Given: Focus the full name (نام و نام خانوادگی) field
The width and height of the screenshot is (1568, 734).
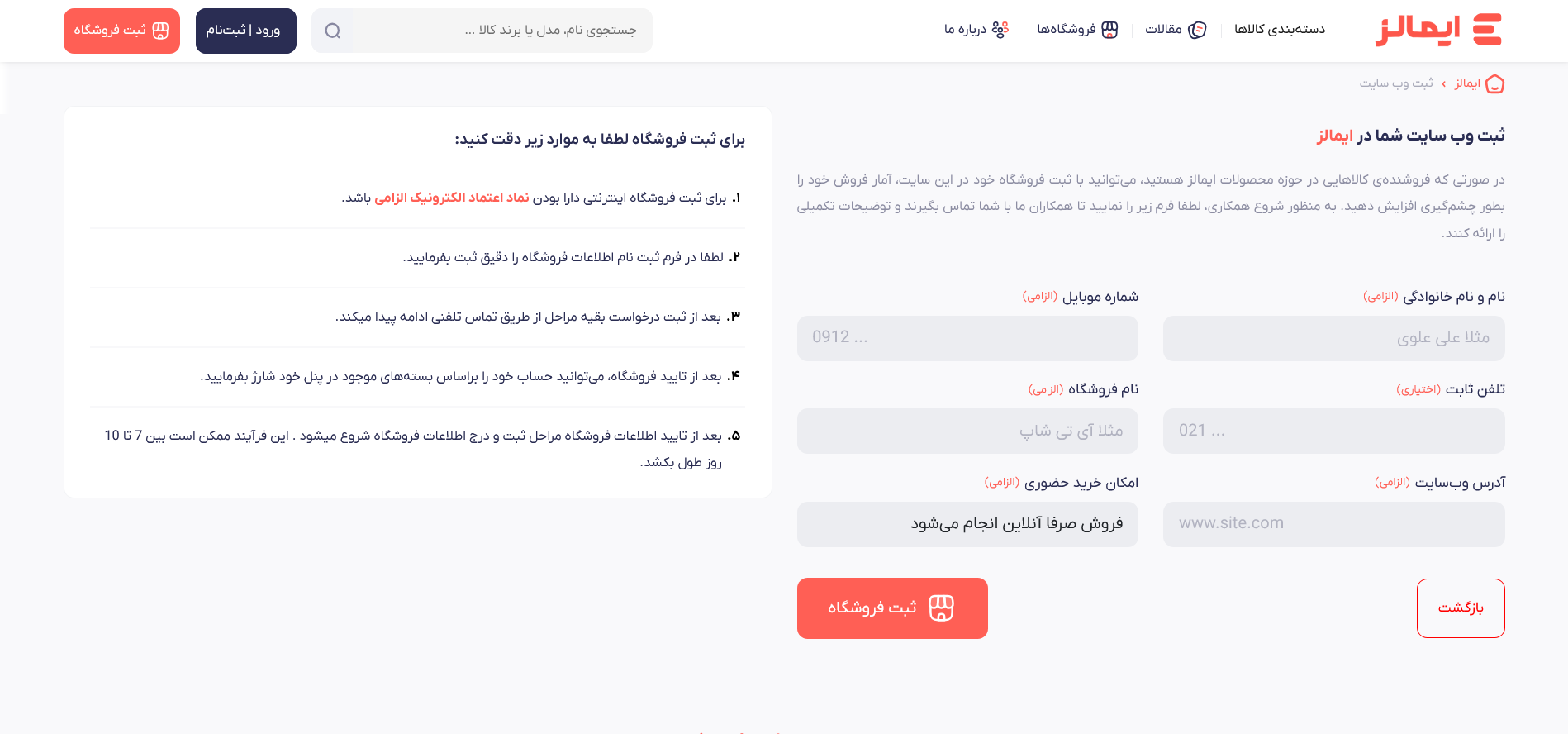Looking at the screenshot, I should [1333, 338].
